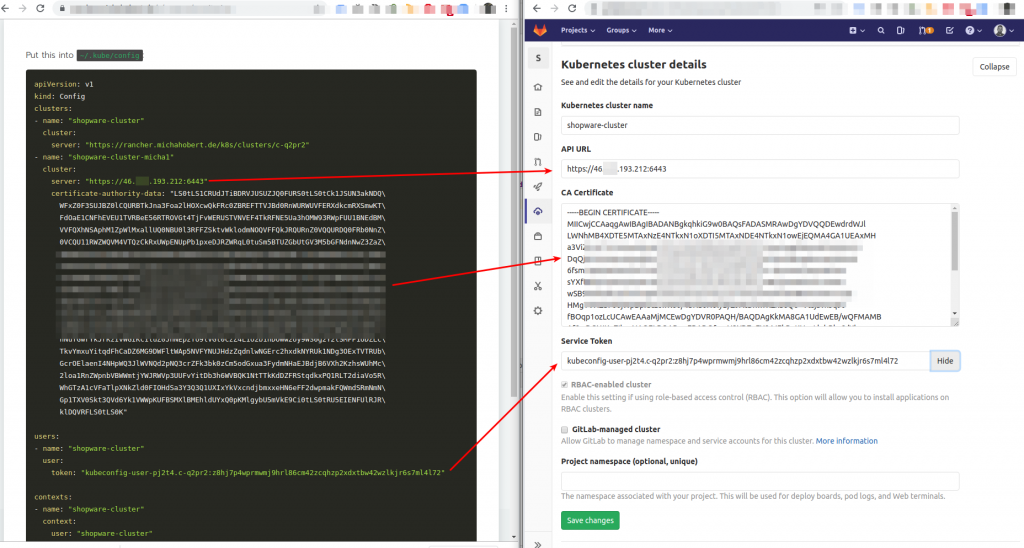
Task: Click the rancher server URL line in code
Action: tap(180, 144)
